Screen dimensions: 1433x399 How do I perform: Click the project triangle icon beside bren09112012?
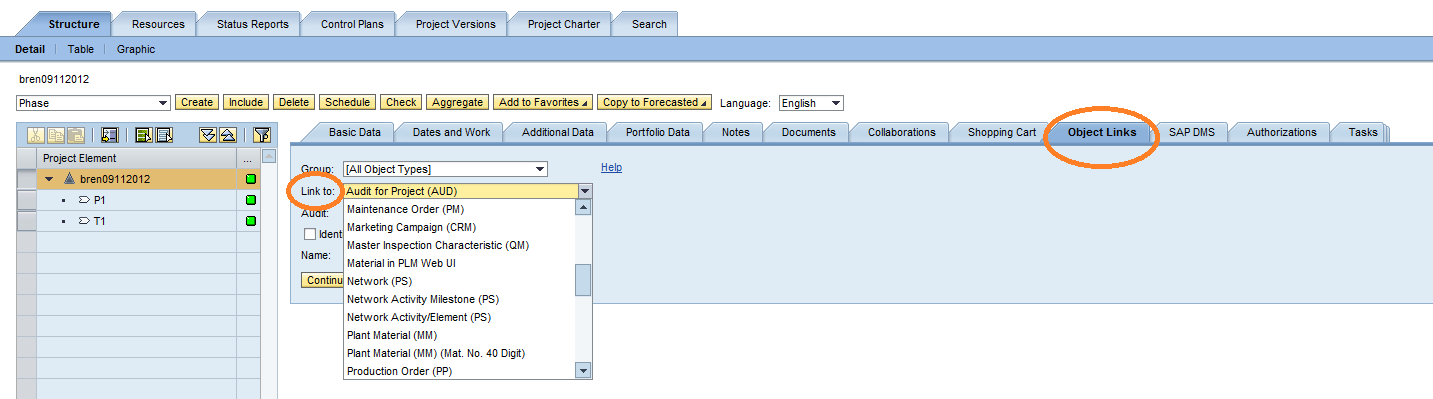coord(69,179)
